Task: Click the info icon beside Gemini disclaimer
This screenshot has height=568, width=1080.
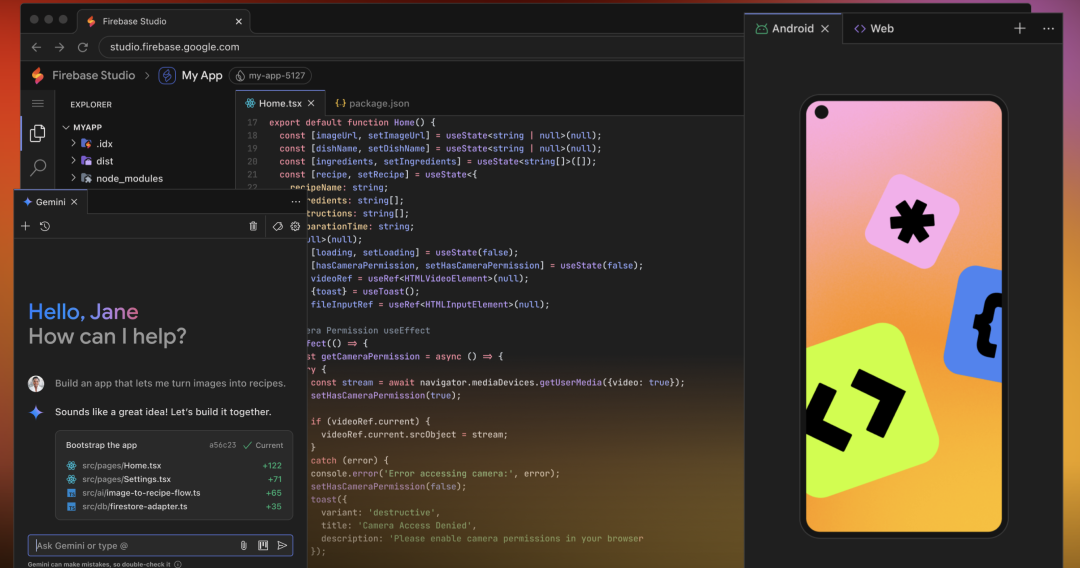Action: tap(178, 564)
